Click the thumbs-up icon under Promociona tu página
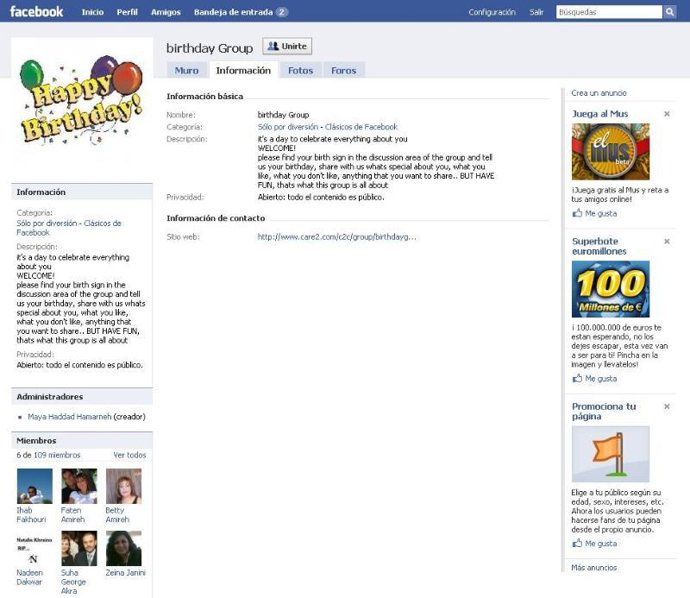This screenshot has width=690, height=598. (577, 543)
